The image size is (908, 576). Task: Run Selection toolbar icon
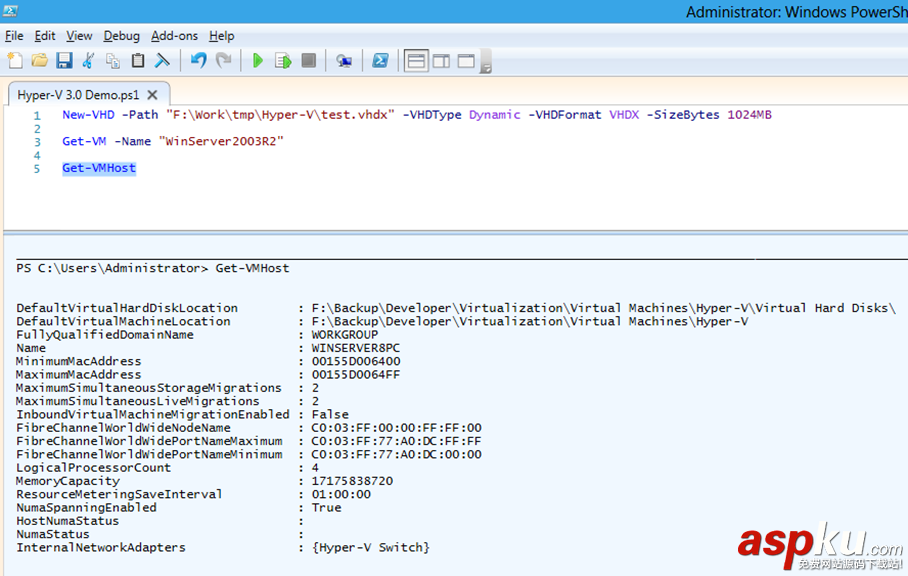point(283,61)
